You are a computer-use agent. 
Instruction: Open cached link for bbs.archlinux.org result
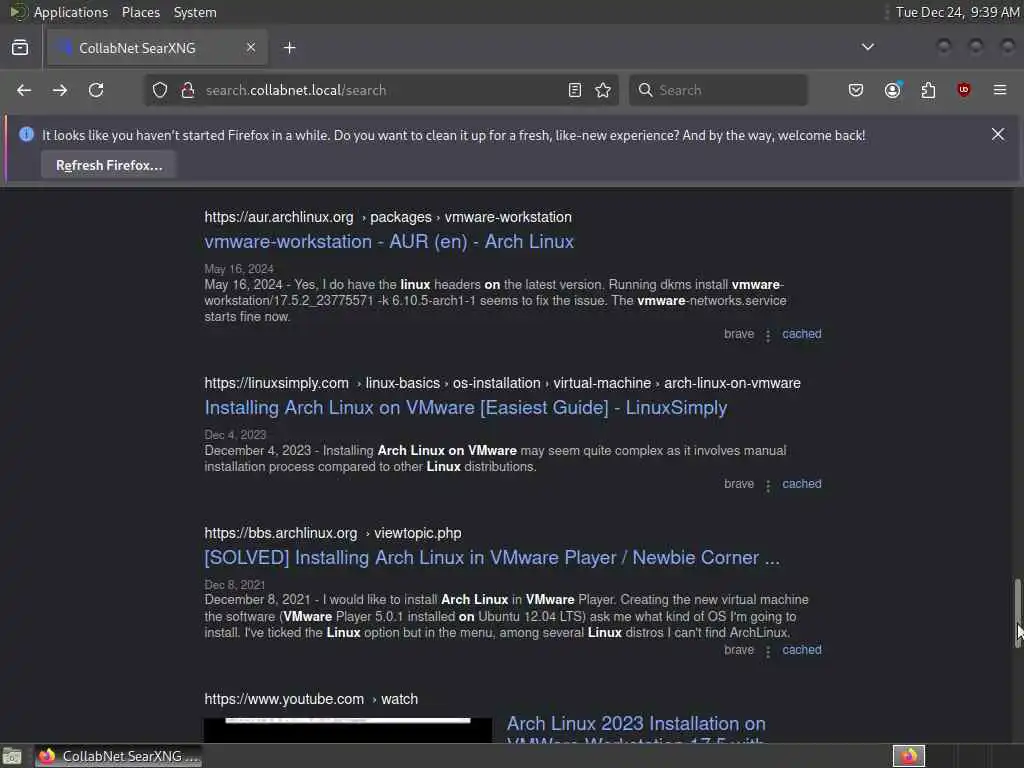click(802, 650)
